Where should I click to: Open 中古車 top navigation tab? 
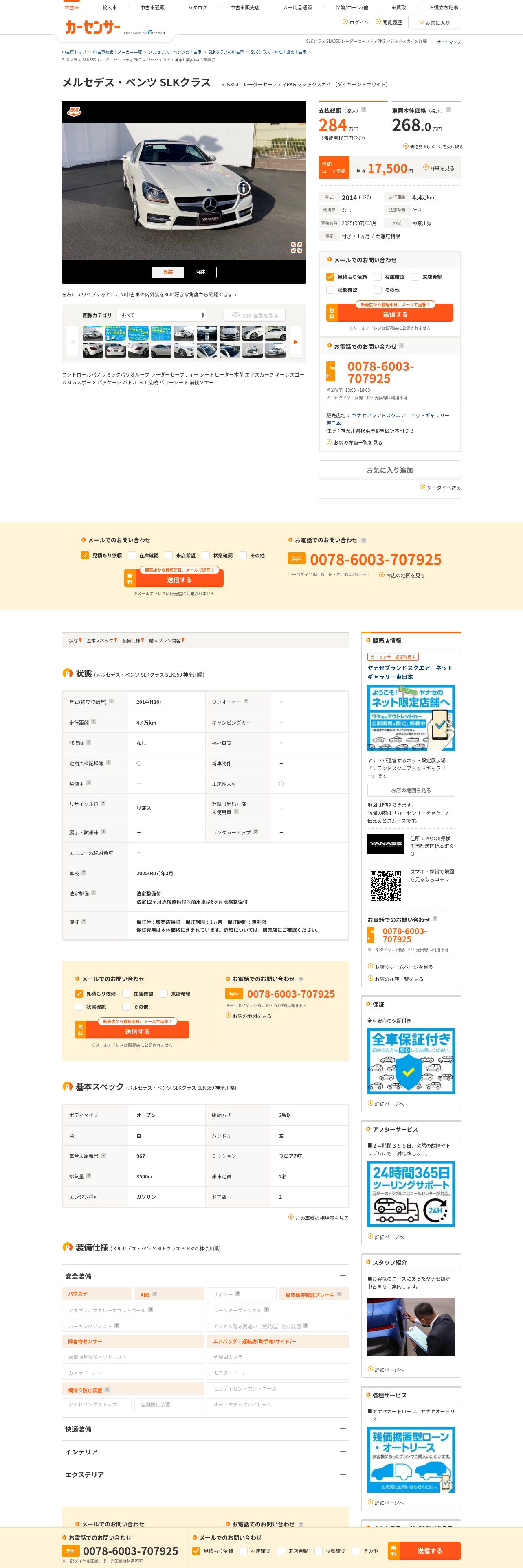[72, 7]
